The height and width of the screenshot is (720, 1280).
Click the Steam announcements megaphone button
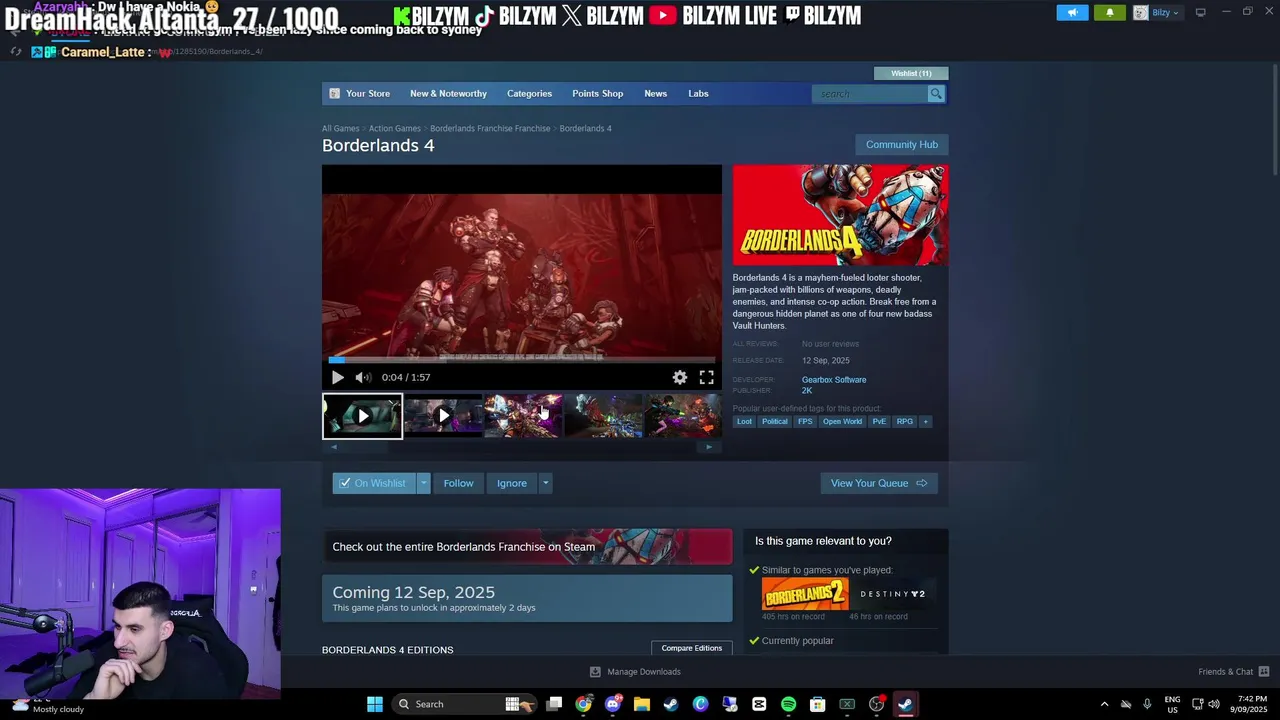1072,13
